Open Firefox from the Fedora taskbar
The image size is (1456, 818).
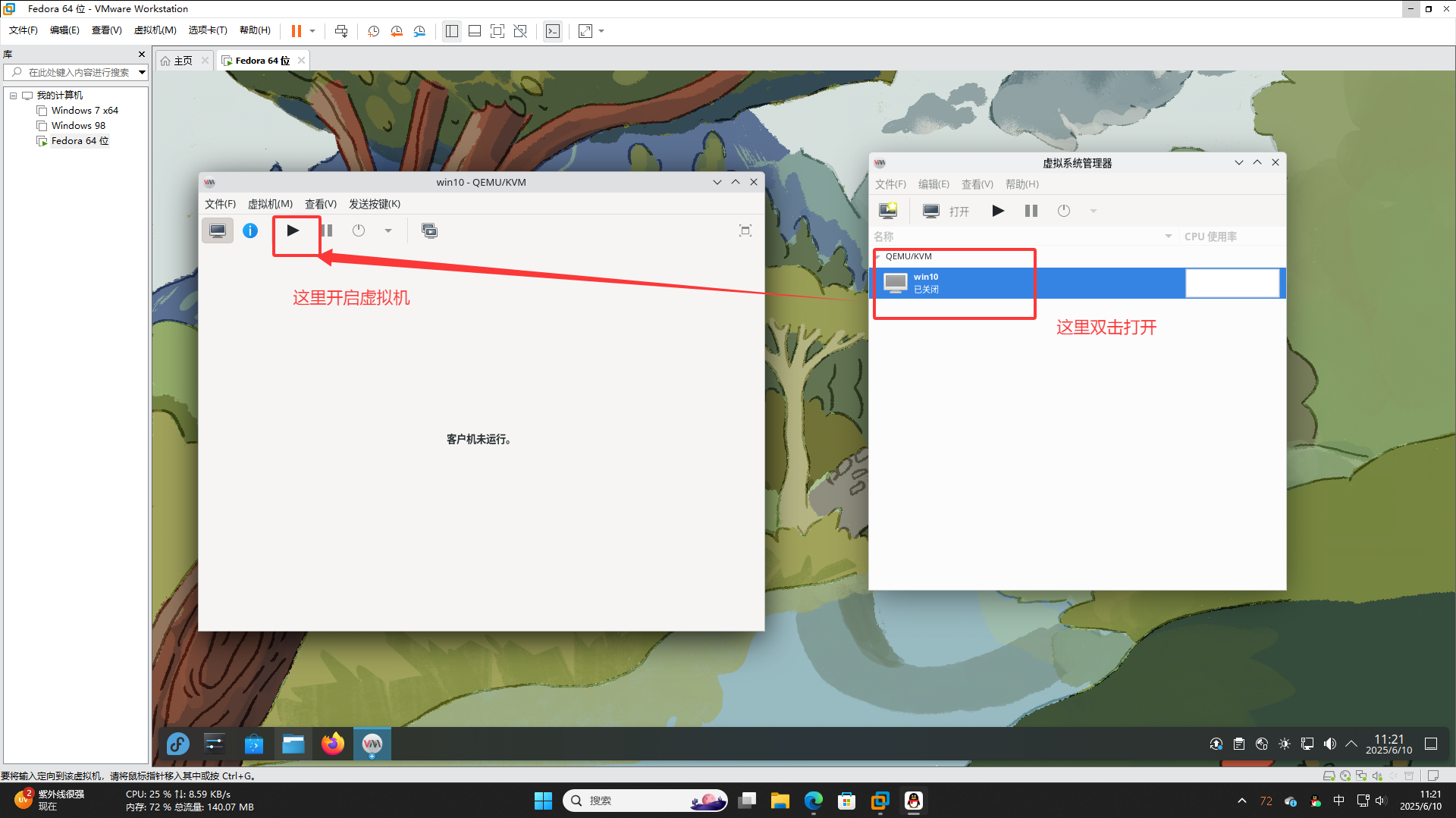pyautogui.click(x=332, y=744)
